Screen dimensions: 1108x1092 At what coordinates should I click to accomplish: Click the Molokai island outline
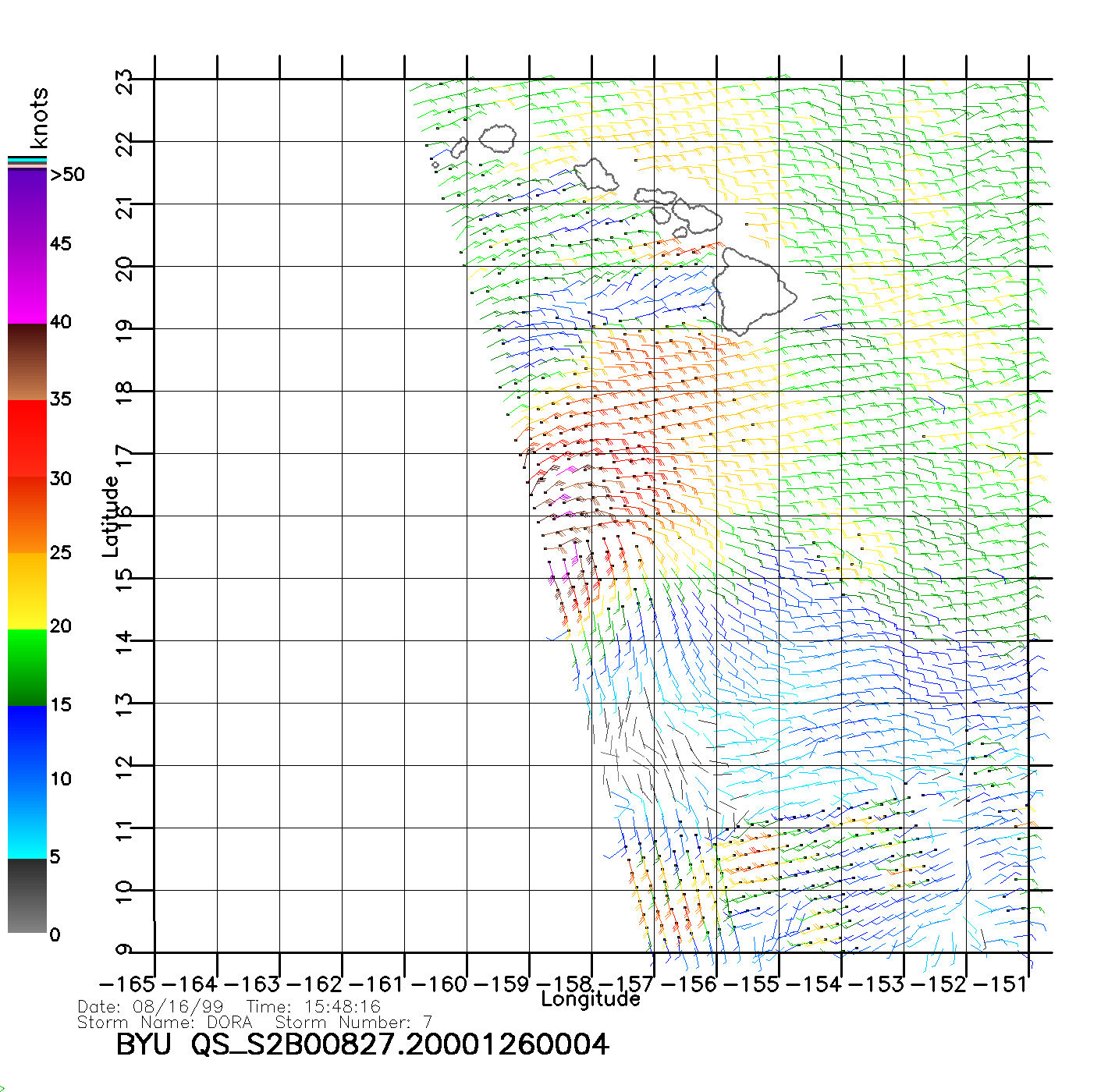[655, 195]
